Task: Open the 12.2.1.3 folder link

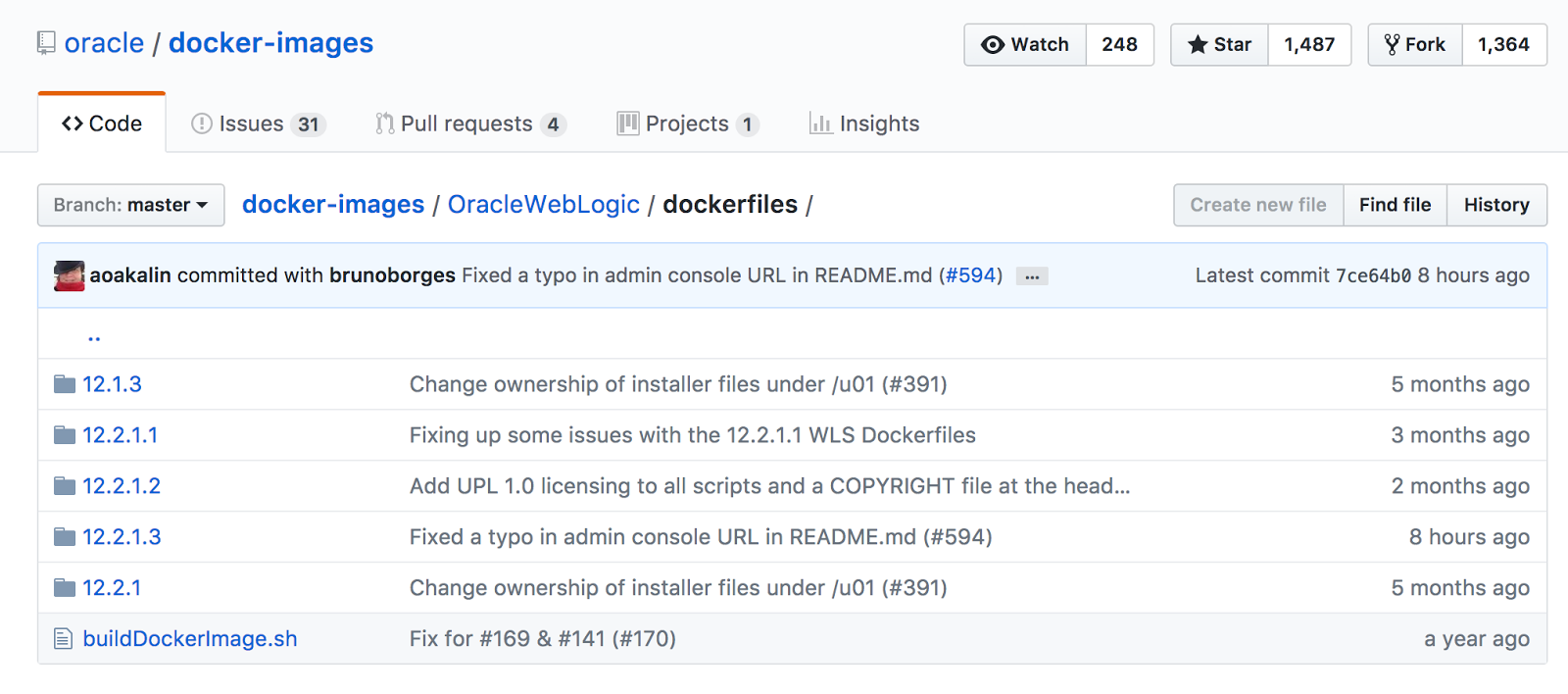Action: (x=122, y=537)
